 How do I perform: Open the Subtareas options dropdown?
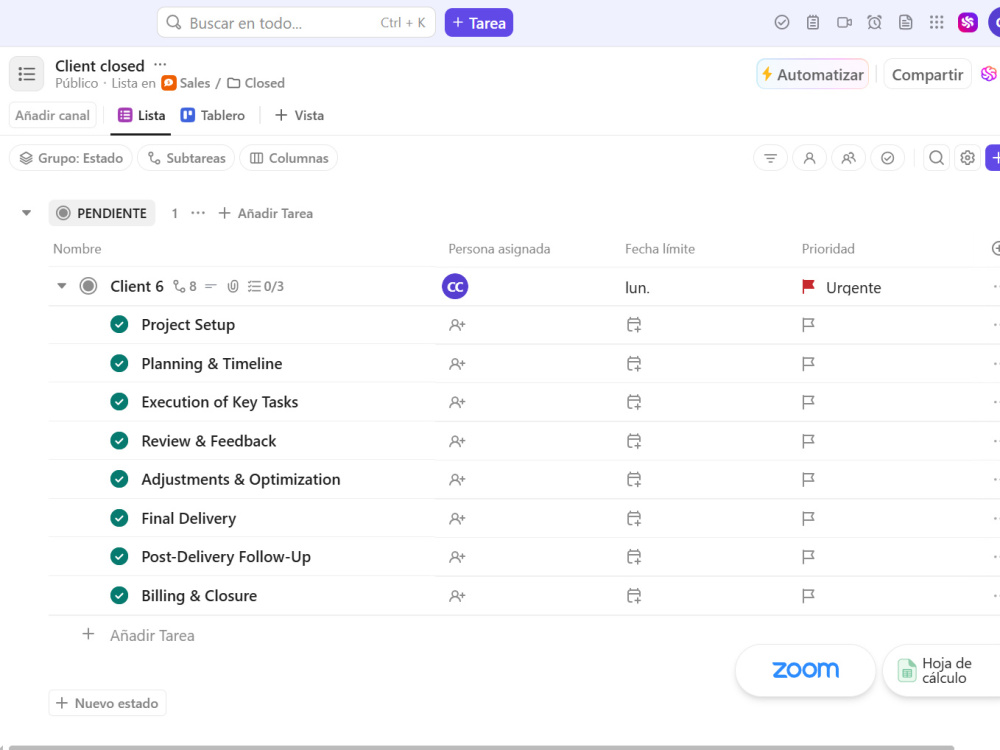click(x=186, y=158)
